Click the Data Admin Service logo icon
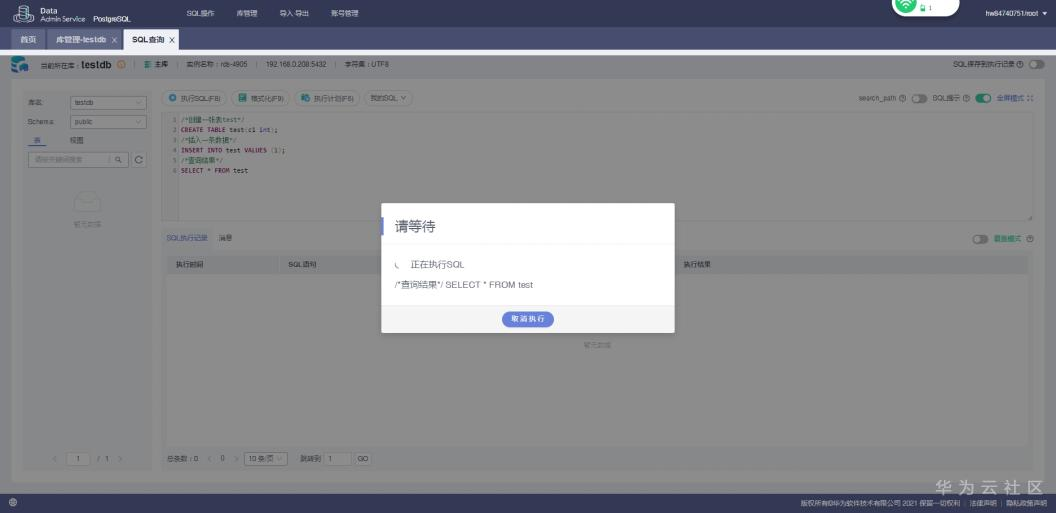The image size is (1056, 513). [24, 13]
